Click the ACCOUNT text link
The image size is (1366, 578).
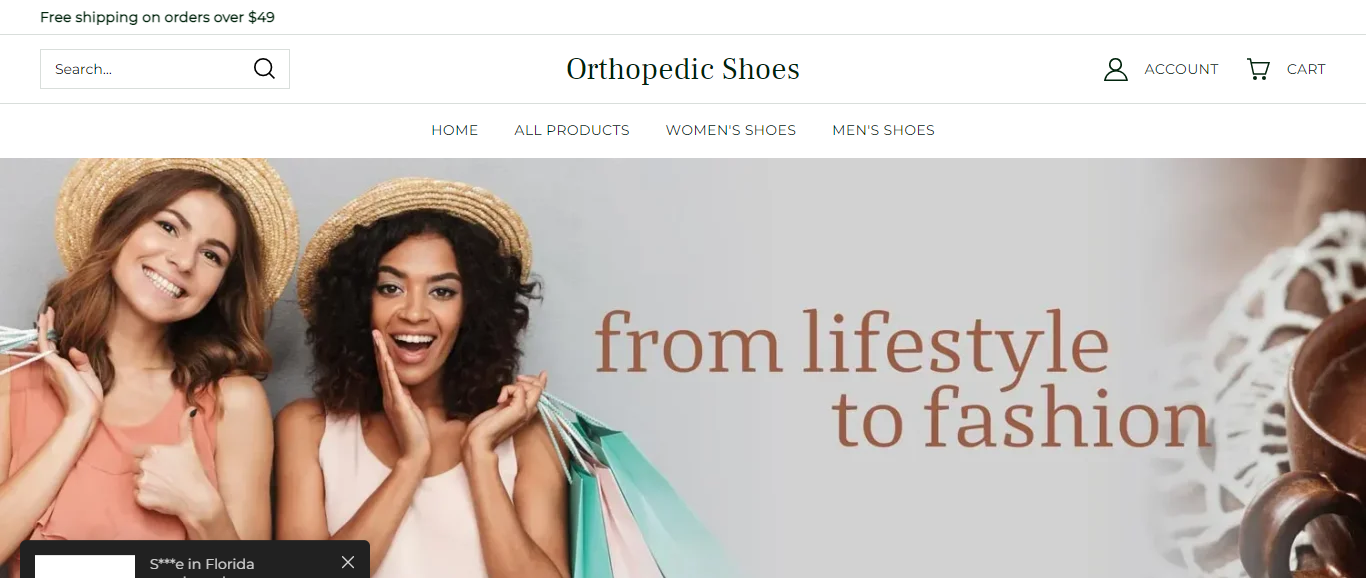[x=1181, y=69]
